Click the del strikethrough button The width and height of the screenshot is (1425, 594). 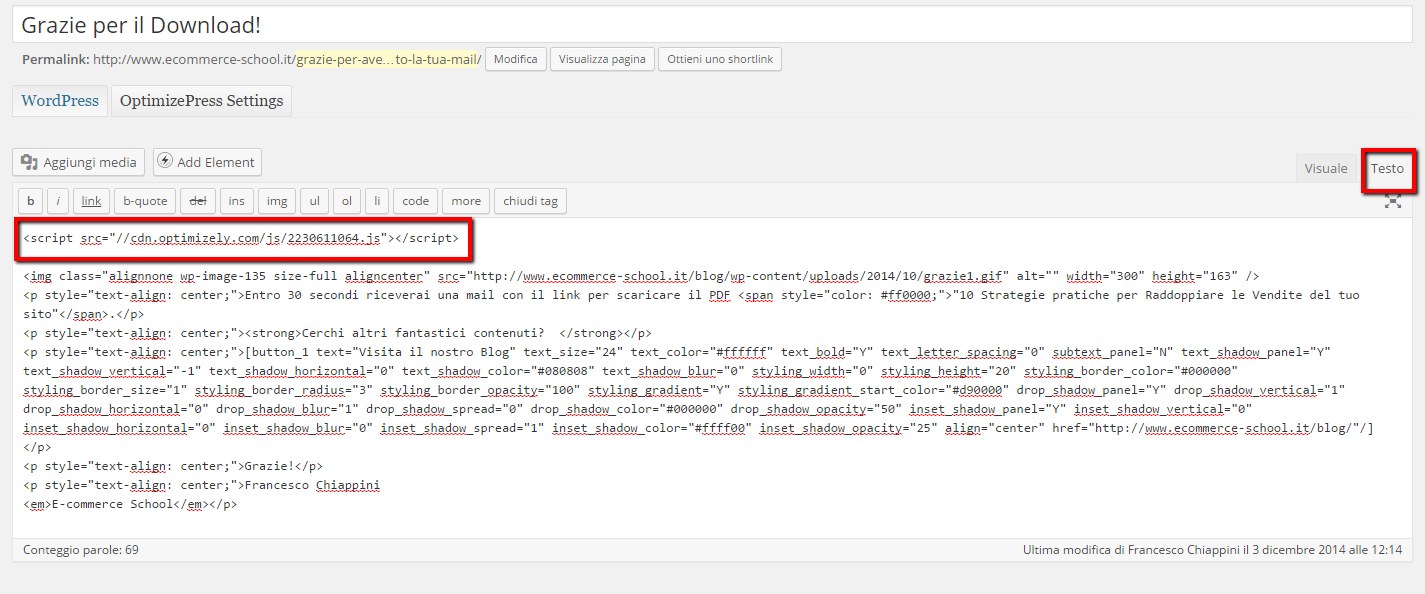click(x=198, y=201)
